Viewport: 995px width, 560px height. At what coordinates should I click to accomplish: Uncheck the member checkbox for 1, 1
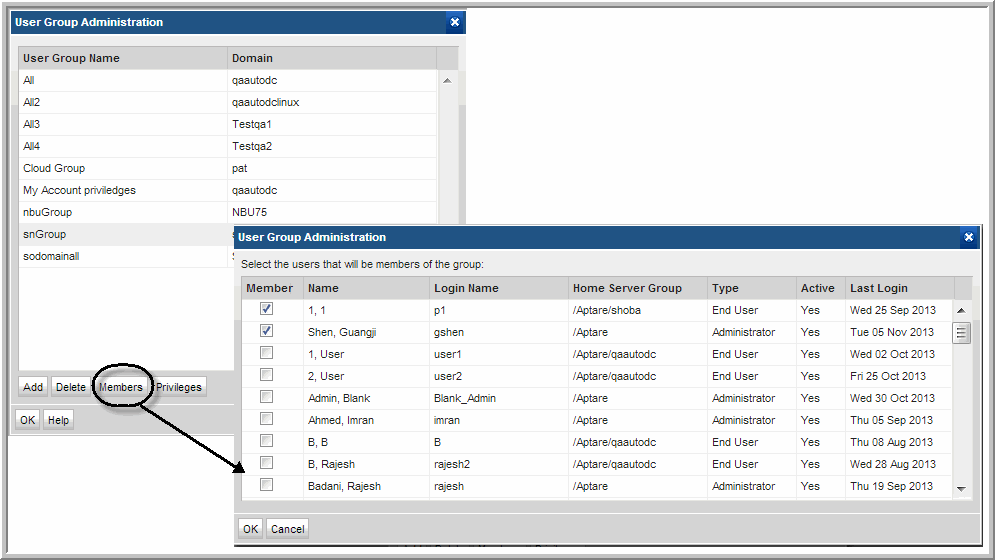[x=267, y=310]
